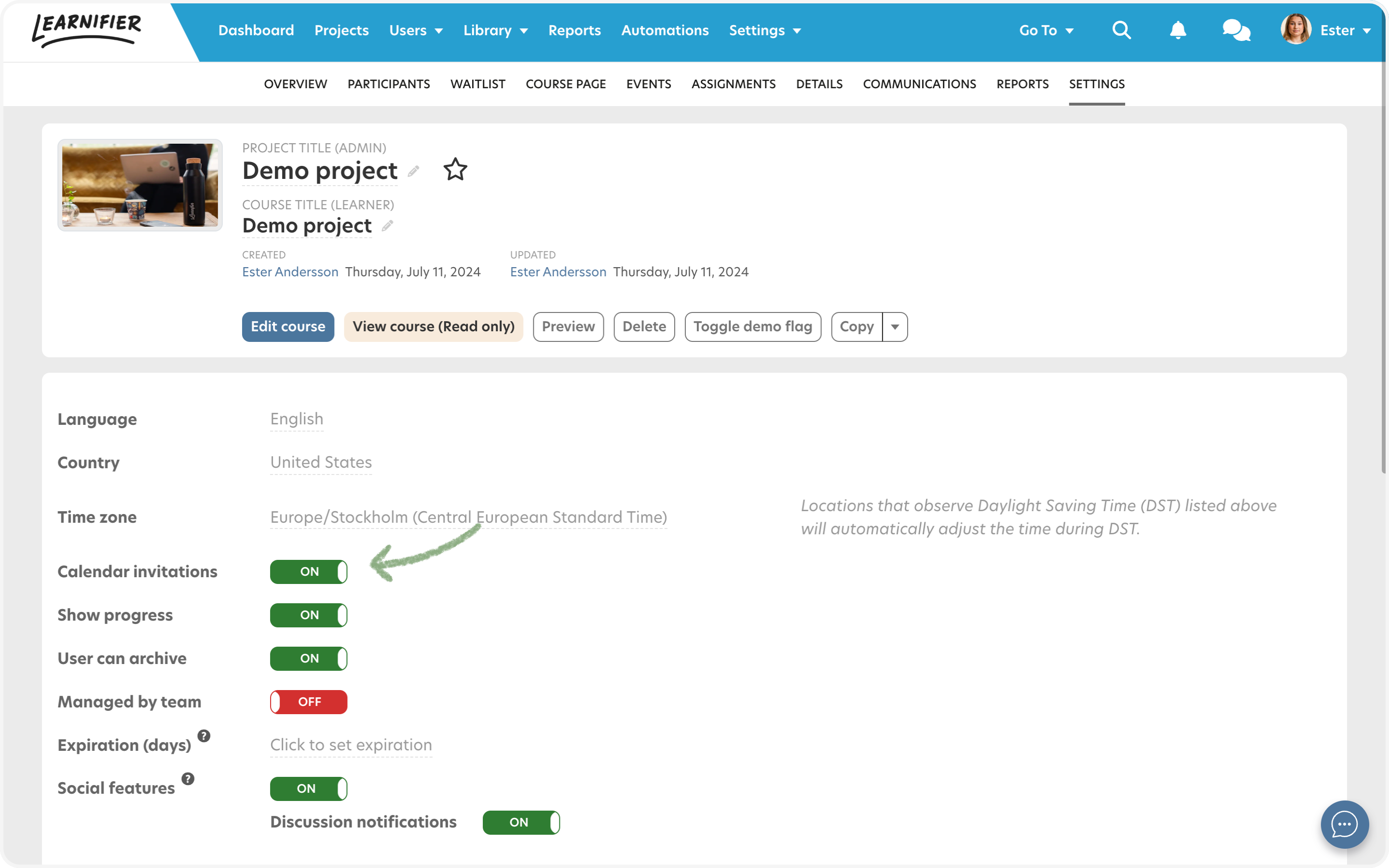Click the Preview button

(x=568, y=326)
